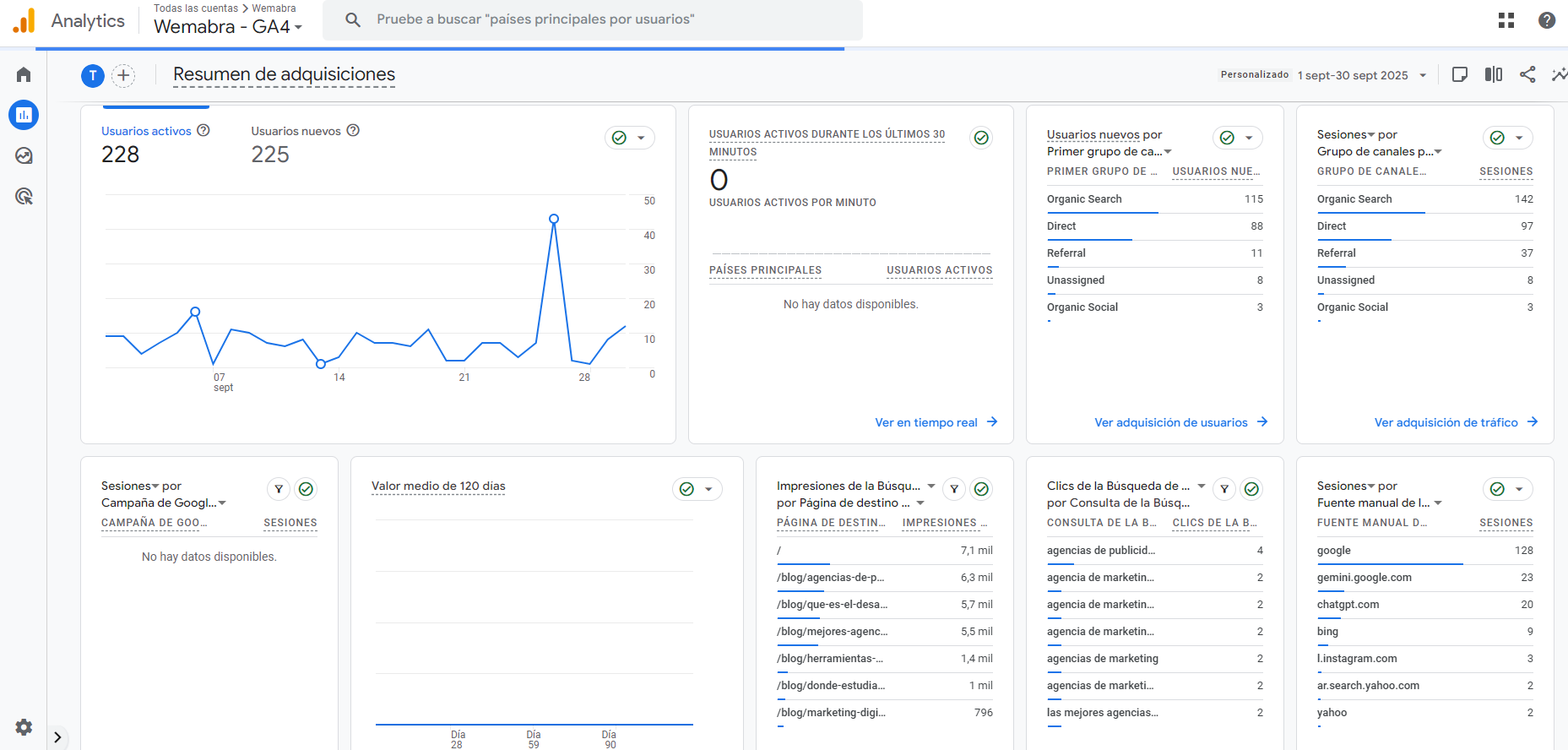Select the Usuarios activos metric tab
Screen dimensions: 1568x750
tap(146, 131)
